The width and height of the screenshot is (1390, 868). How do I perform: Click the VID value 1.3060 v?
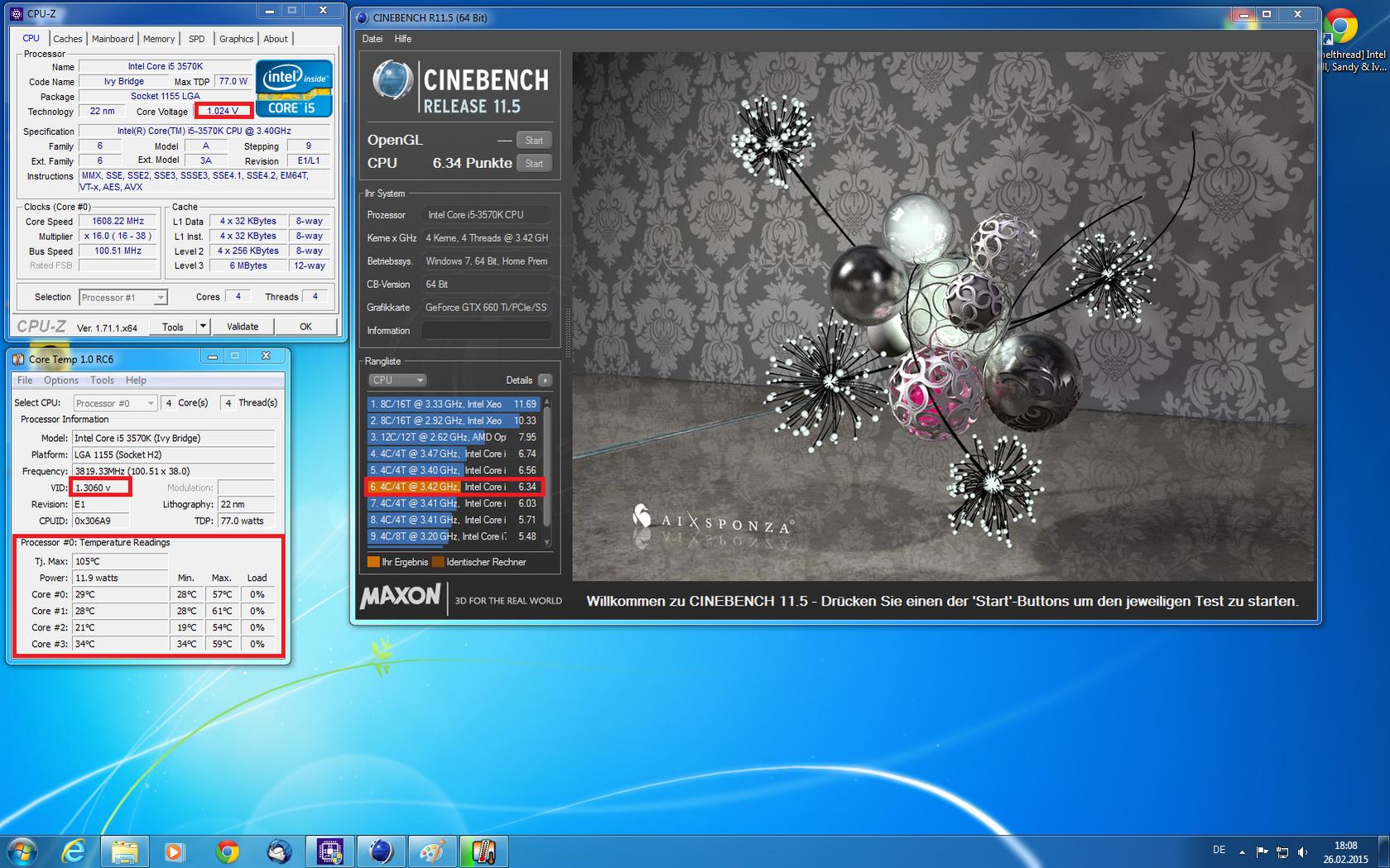(x=100, y=488)
